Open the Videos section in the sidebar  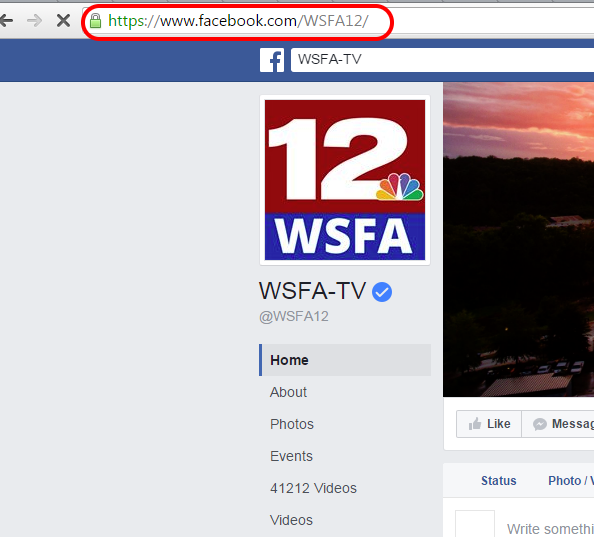(x=291, y=520)
